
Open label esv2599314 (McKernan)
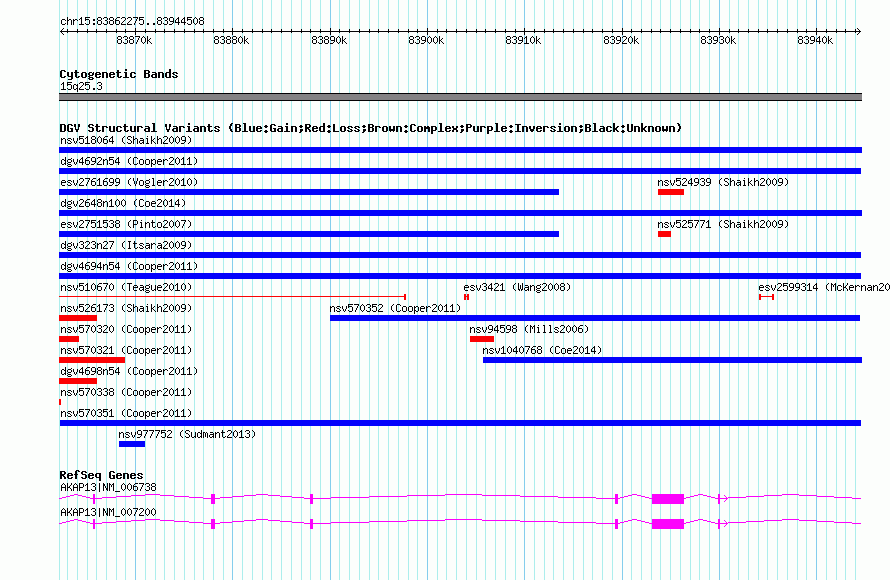pos(824,287)
